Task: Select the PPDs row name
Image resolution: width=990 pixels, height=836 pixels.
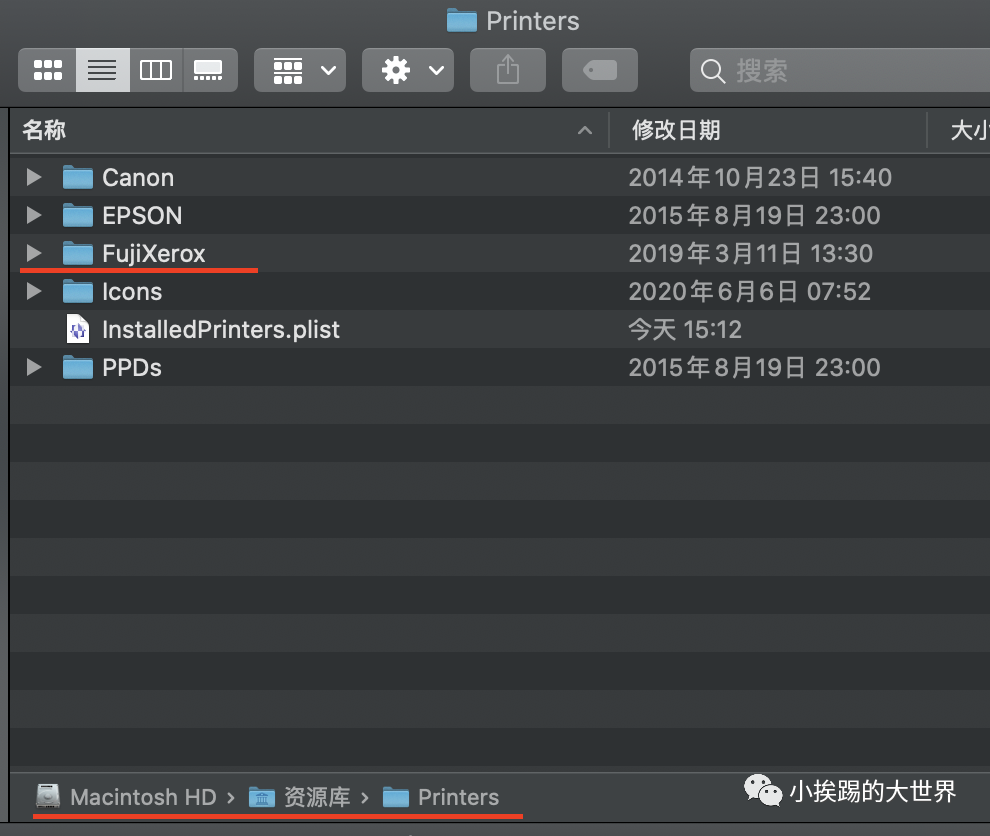Action: pos(132,367)
